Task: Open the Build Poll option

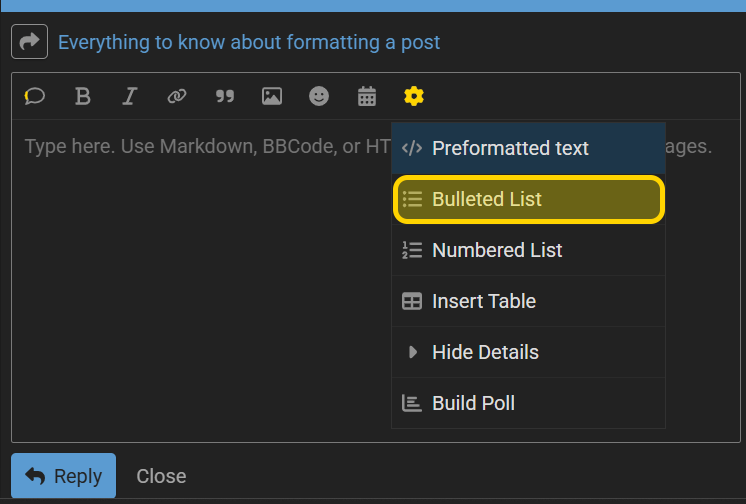Action: [x=528, y=403]
